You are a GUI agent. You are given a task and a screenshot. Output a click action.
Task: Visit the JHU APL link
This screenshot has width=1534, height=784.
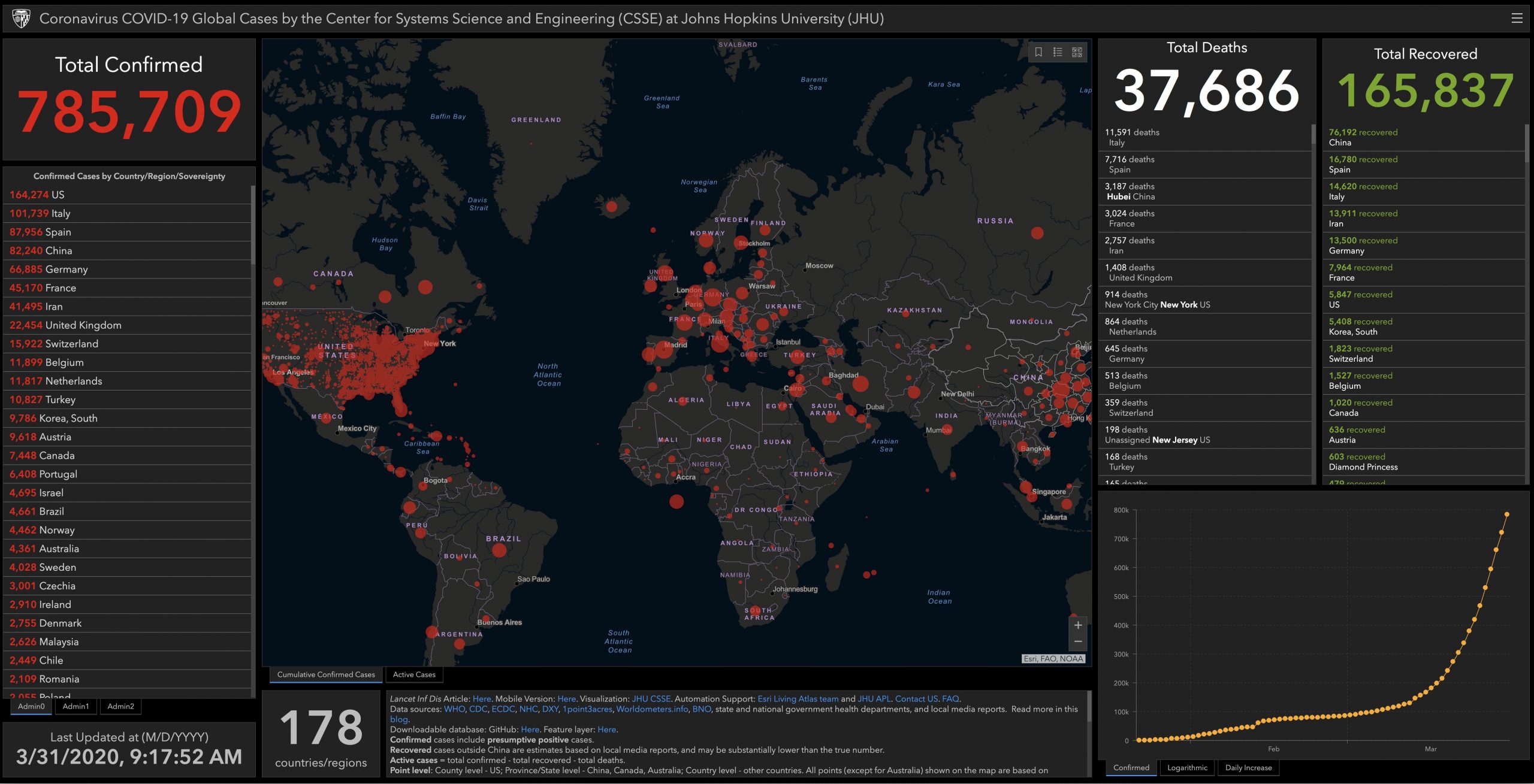click(874, 699)
